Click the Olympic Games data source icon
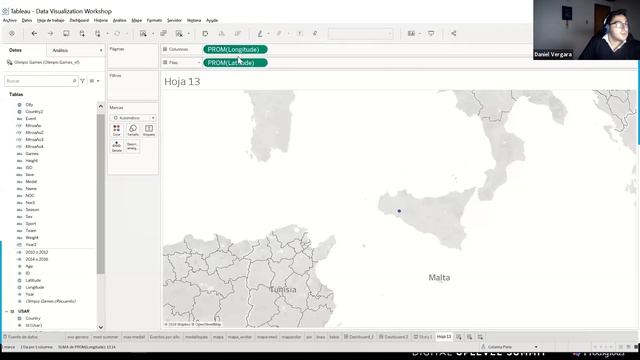 click(9, 62)
